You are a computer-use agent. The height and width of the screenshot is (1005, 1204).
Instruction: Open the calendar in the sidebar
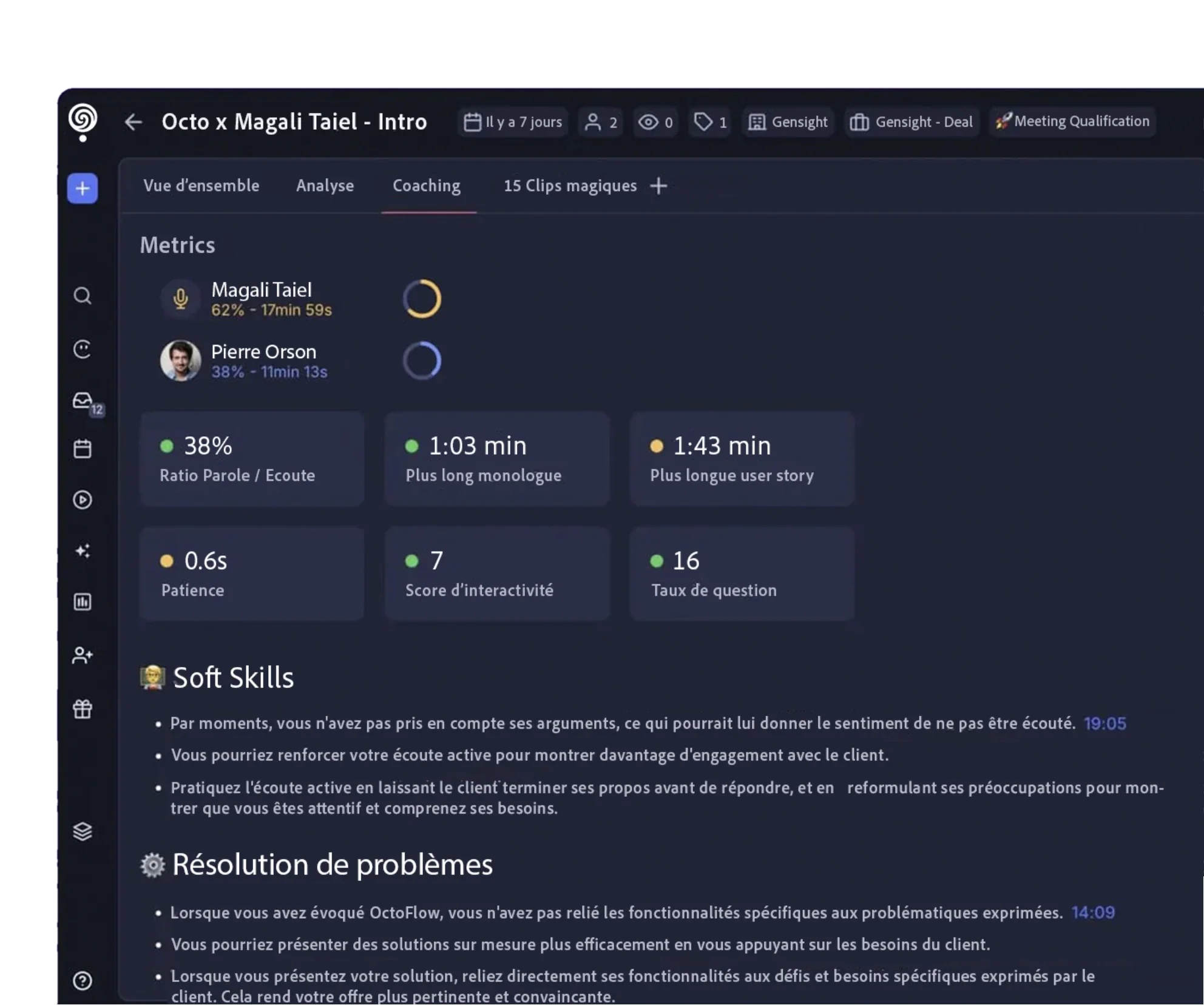pos(83,448)
